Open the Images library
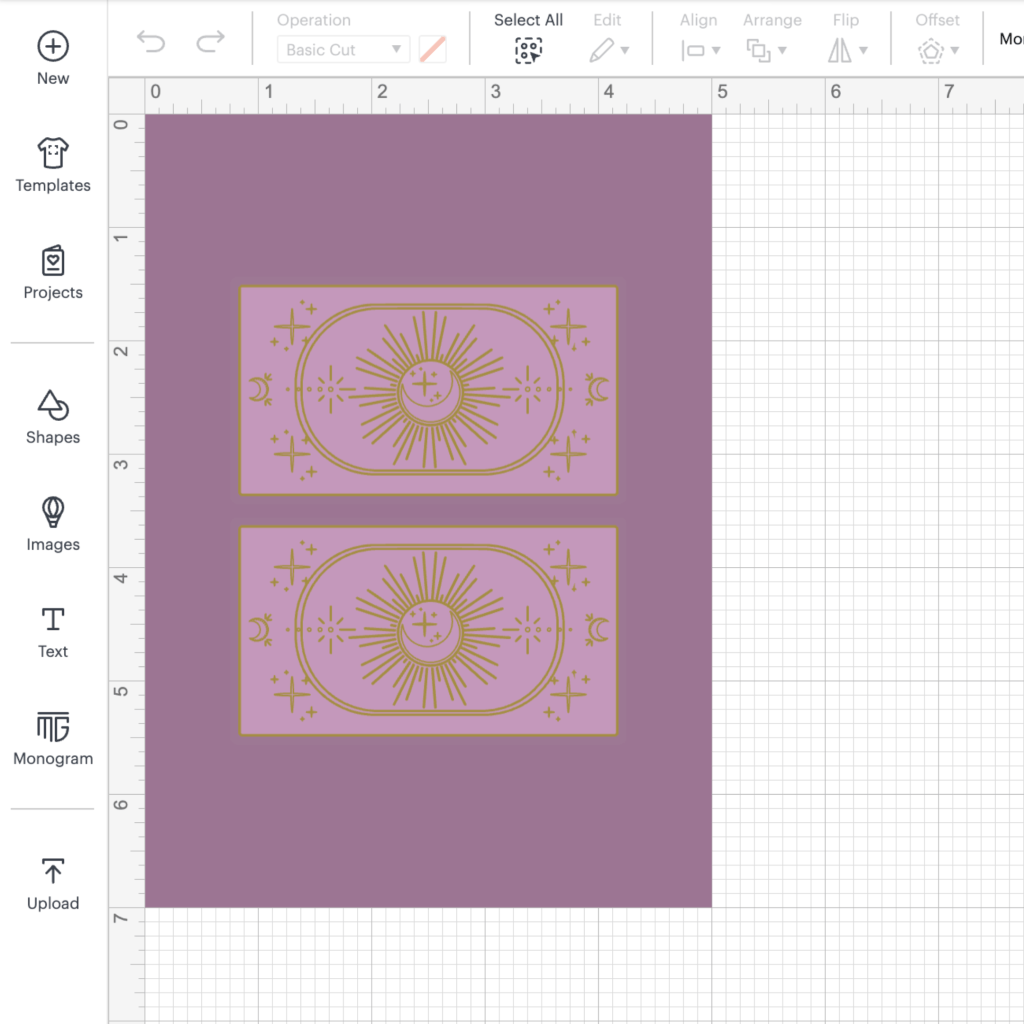Viewport: 1024px width, 1024px height. tap(53, 512)
